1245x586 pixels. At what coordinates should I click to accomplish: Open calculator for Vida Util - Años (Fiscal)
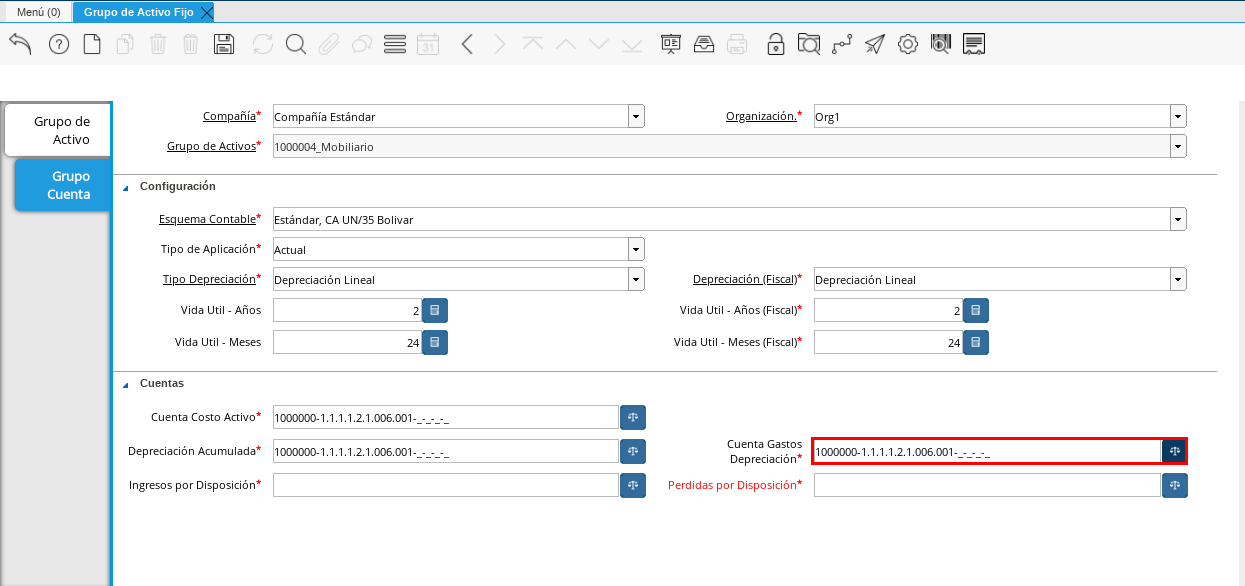tap(976, 311)
